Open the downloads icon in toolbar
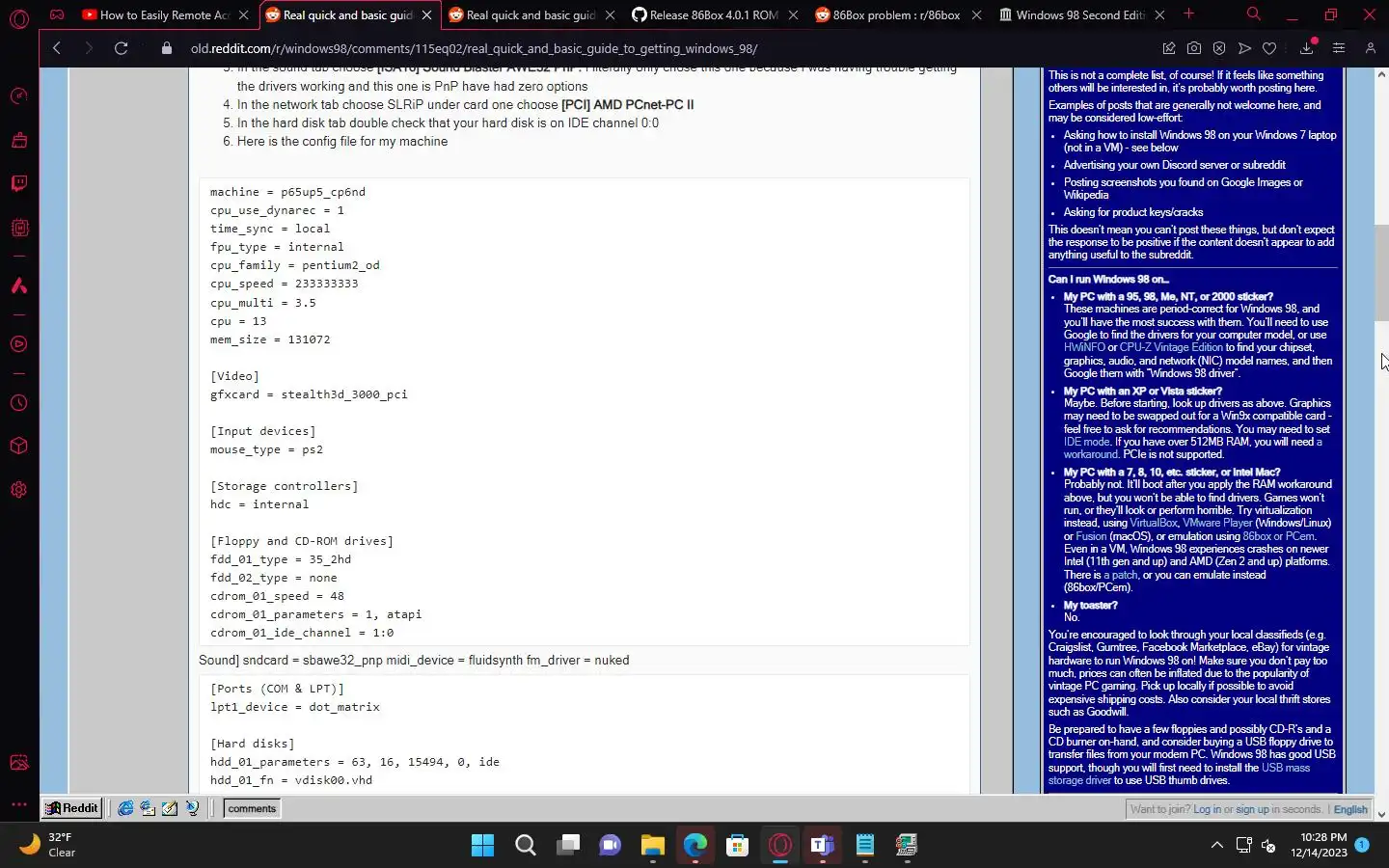Image resolution: width=1389 pixels, height=868 pixels. [x=1307, y=48]
